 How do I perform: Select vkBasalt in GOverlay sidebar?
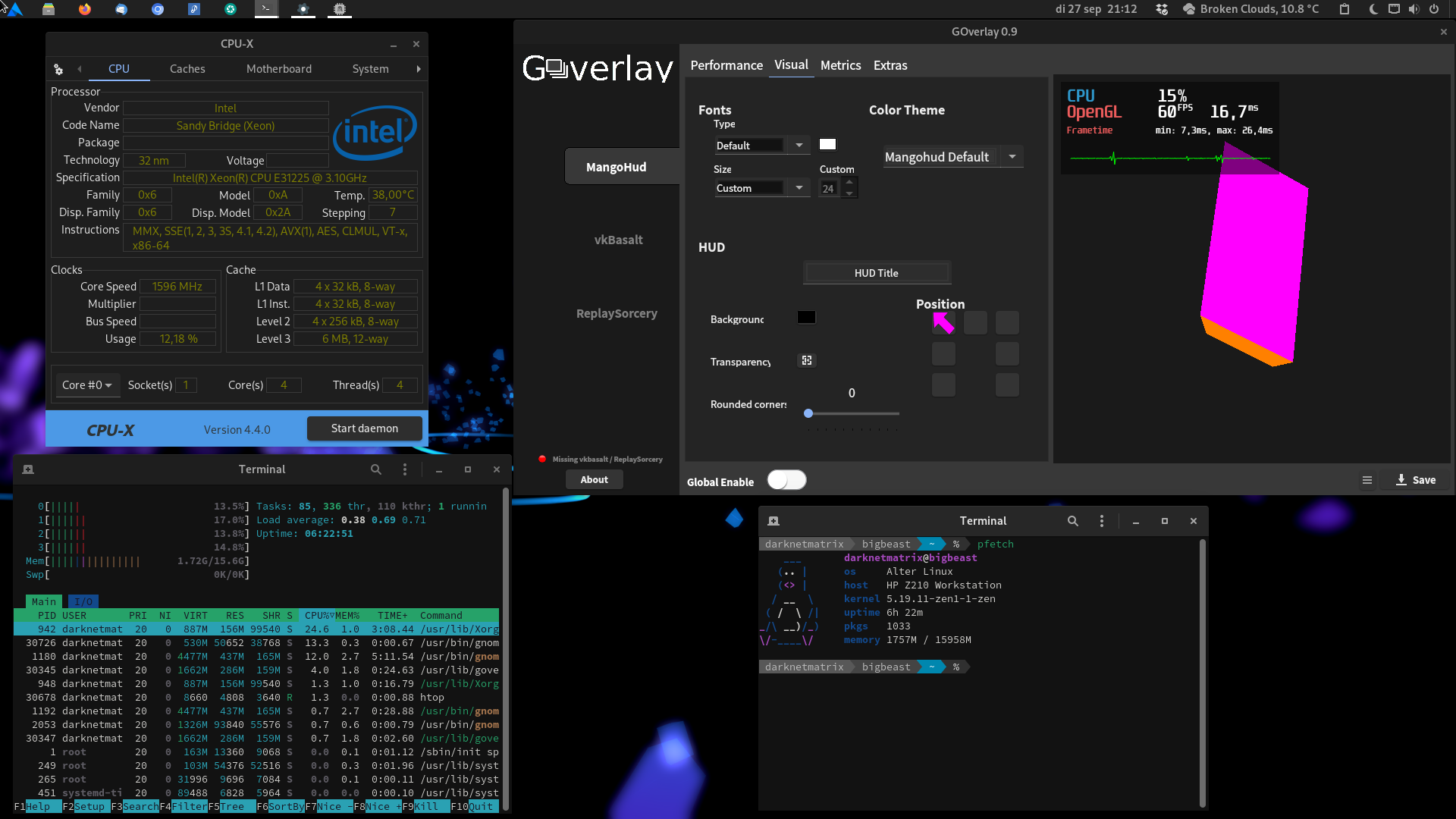[x=618, y=240]
